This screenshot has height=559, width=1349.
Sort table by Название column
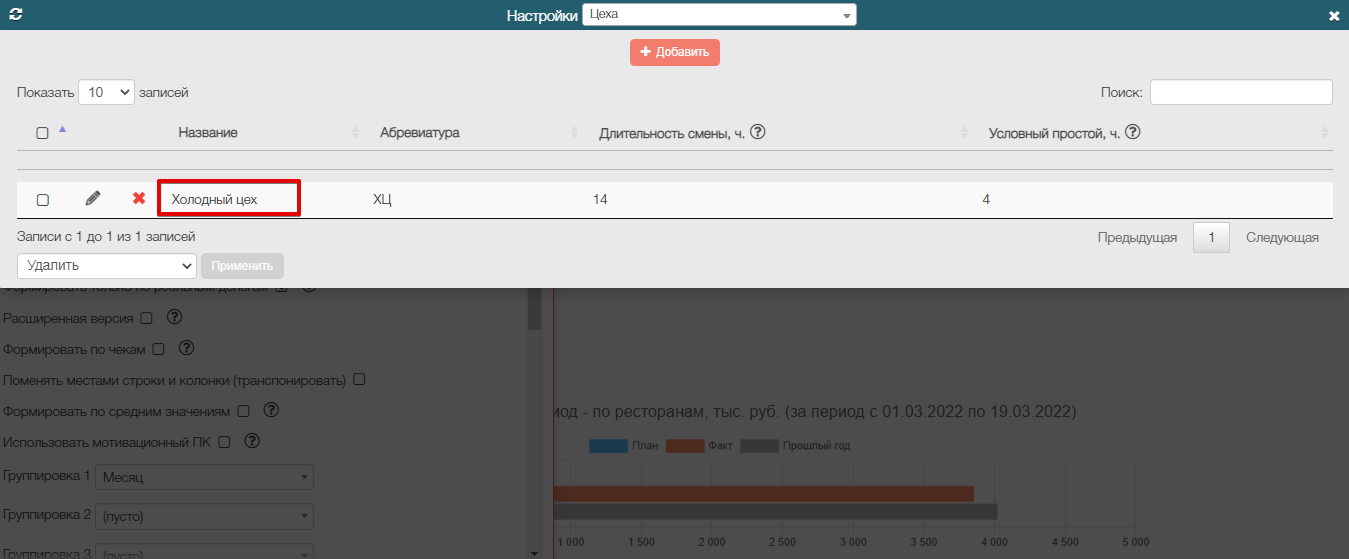208,133
